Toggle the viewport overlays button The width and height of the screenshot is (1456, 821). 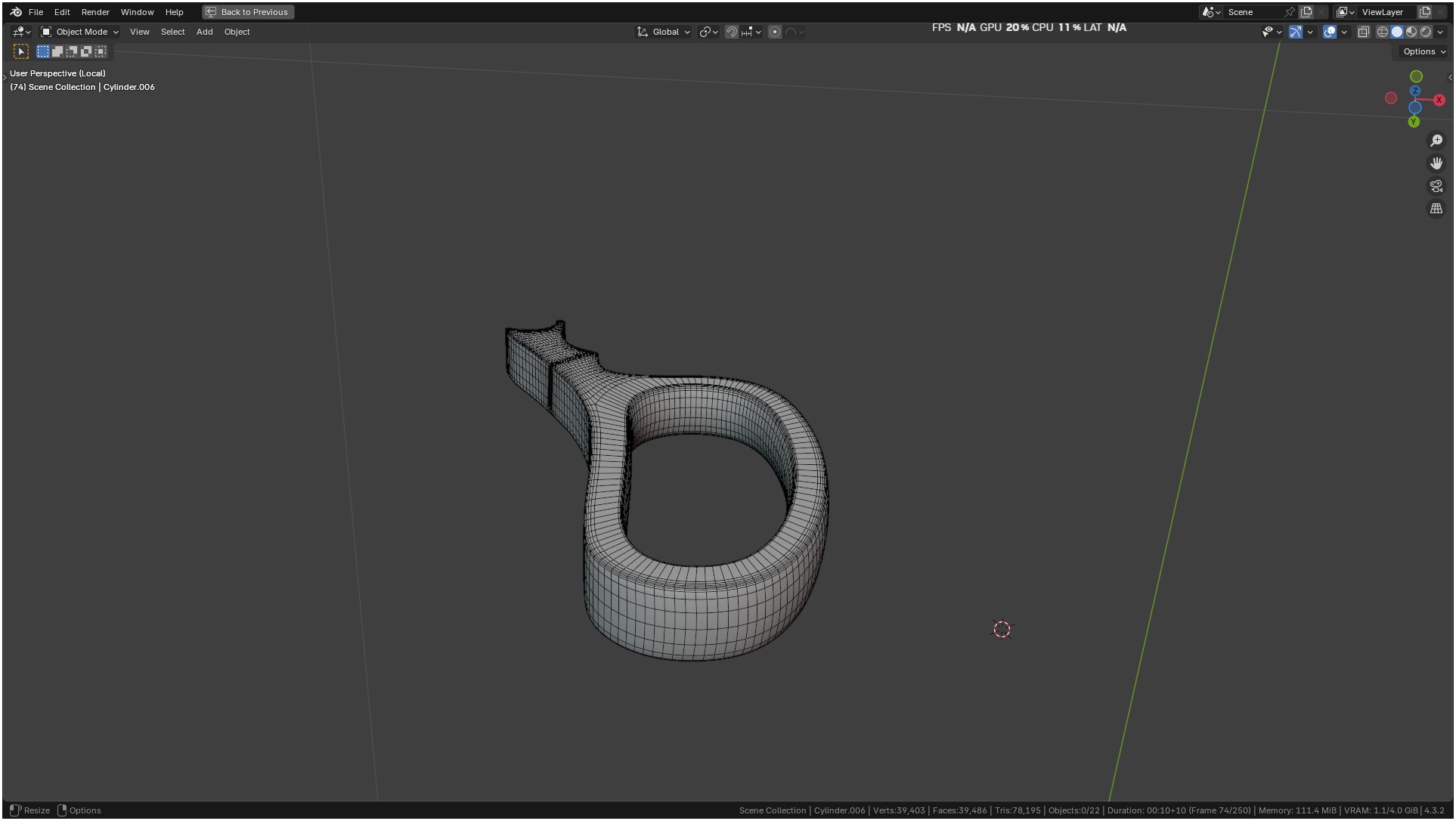1330,32
